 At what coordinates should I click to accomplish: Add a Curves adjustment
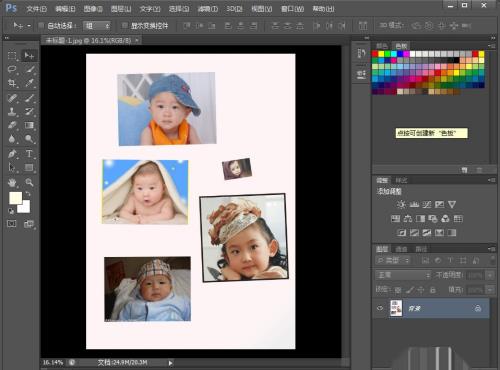[x=427, y=204]
